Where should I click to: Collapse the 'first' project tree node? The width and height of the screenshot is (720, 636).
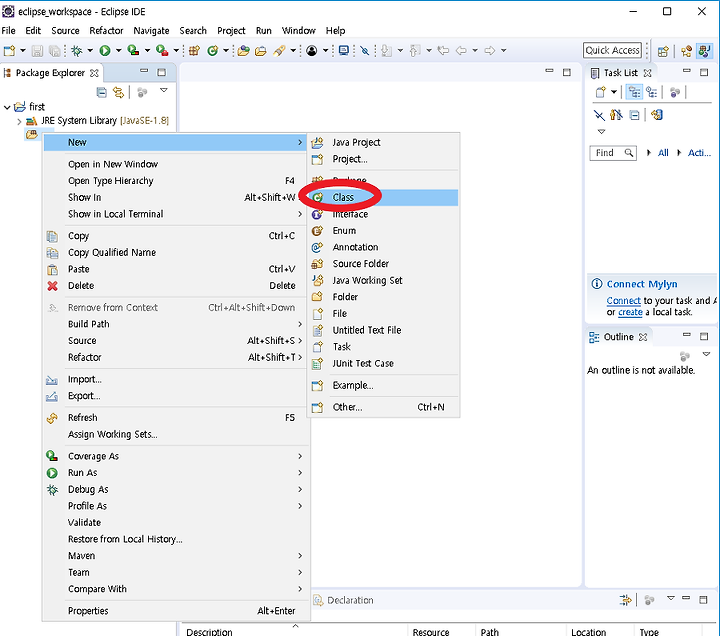click(7, 107)
